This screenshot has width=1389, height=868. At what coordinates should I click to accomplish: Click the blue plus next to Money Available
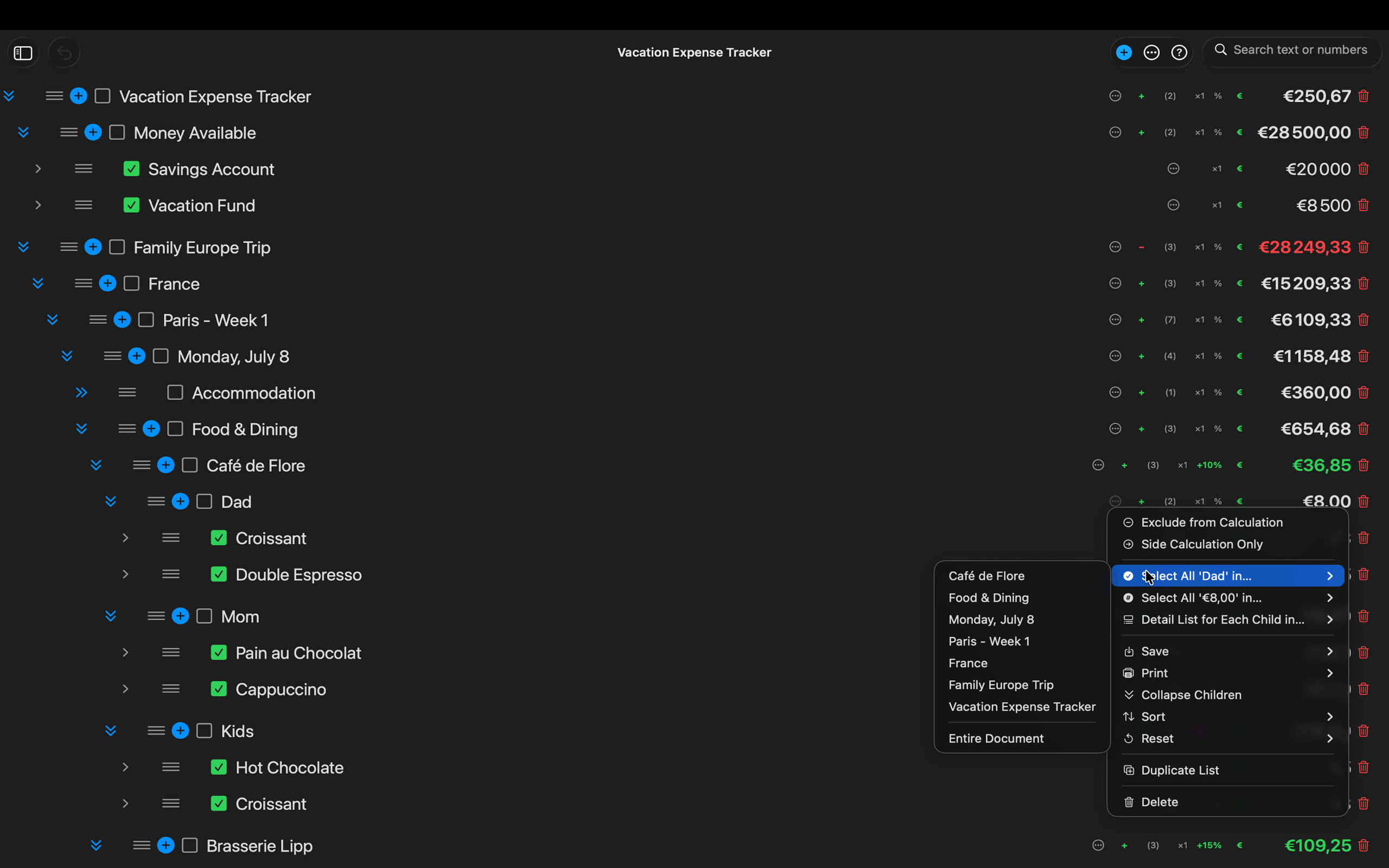pyautogui.click(x=93, y=132)
